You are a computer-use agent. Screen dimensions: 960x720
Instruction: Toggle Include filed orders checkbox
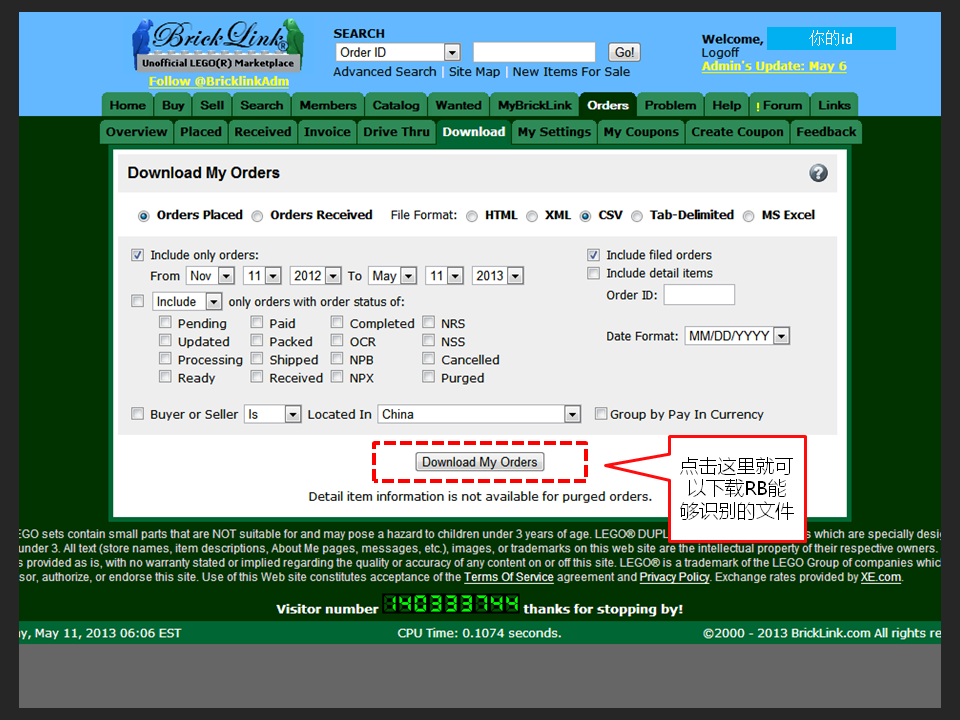(x=593, y=255)
